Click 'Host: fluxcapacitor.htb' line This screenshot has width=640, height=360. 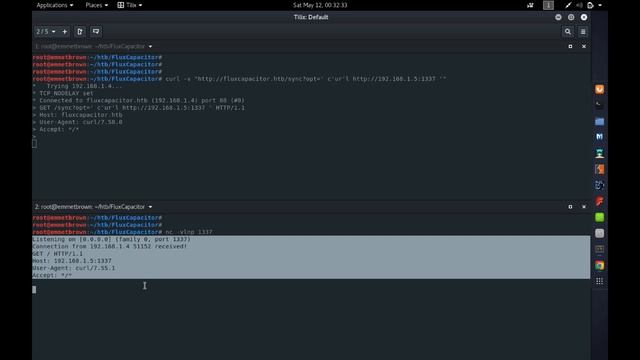78,115
